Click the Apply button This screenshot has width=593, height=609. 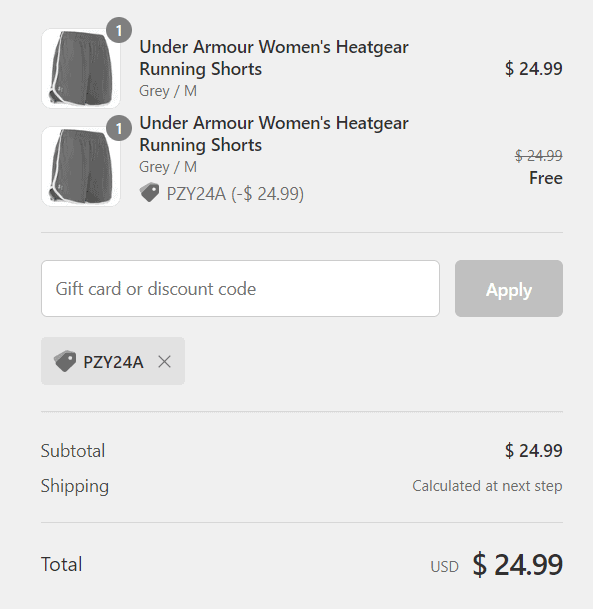coord(509,289)
